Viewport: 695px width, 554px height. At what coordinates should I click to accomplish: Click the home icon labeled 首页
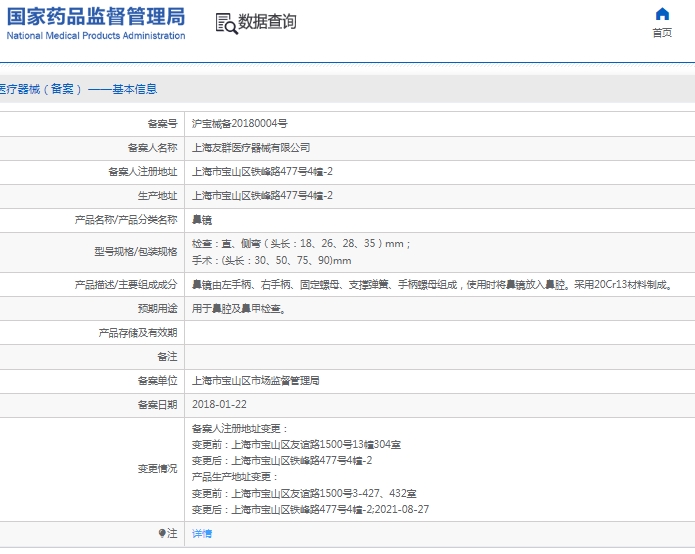(x=662, y=22)
